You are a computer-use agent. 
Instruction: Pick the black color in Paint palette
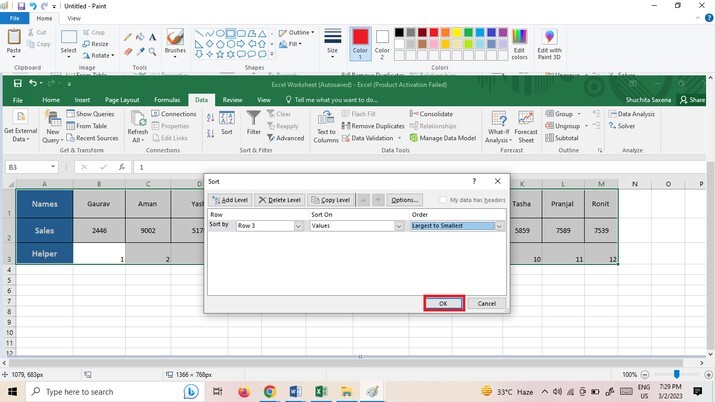tap(399, 32)
